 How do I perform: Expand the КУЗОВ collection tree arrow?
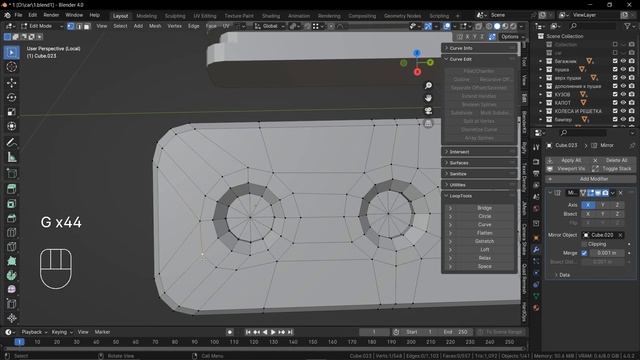tap(541, 94)
